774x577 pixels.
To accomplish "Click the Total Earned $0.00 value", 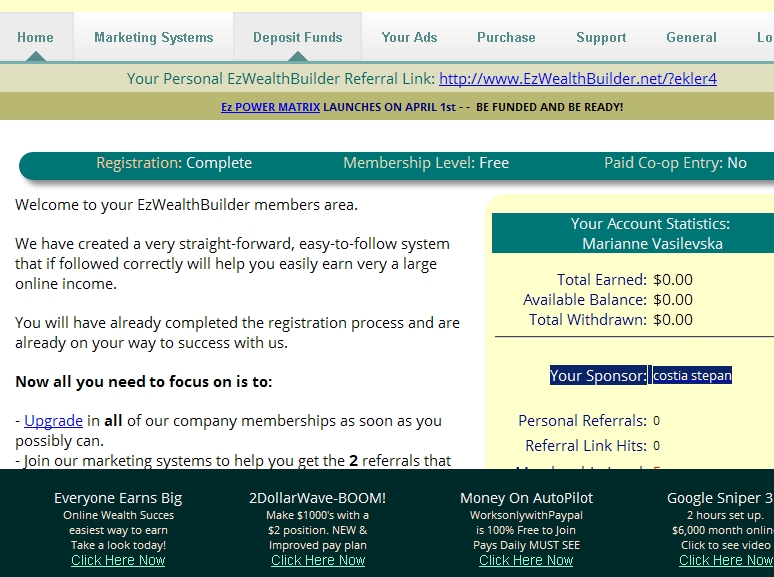I will tap(673, 279).
